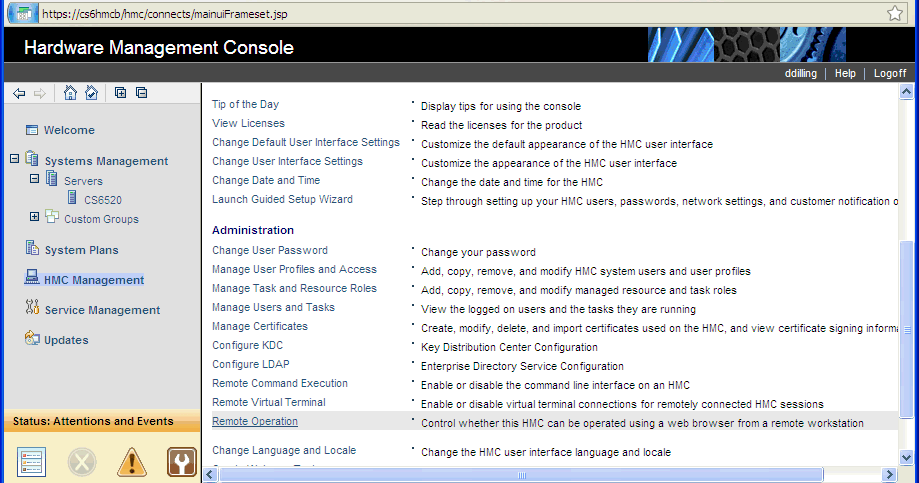Image resolution: width=919 pixels, height=483 pixels.
Task: Click the horizontal scrollbar right arrow
Action: 890,474
